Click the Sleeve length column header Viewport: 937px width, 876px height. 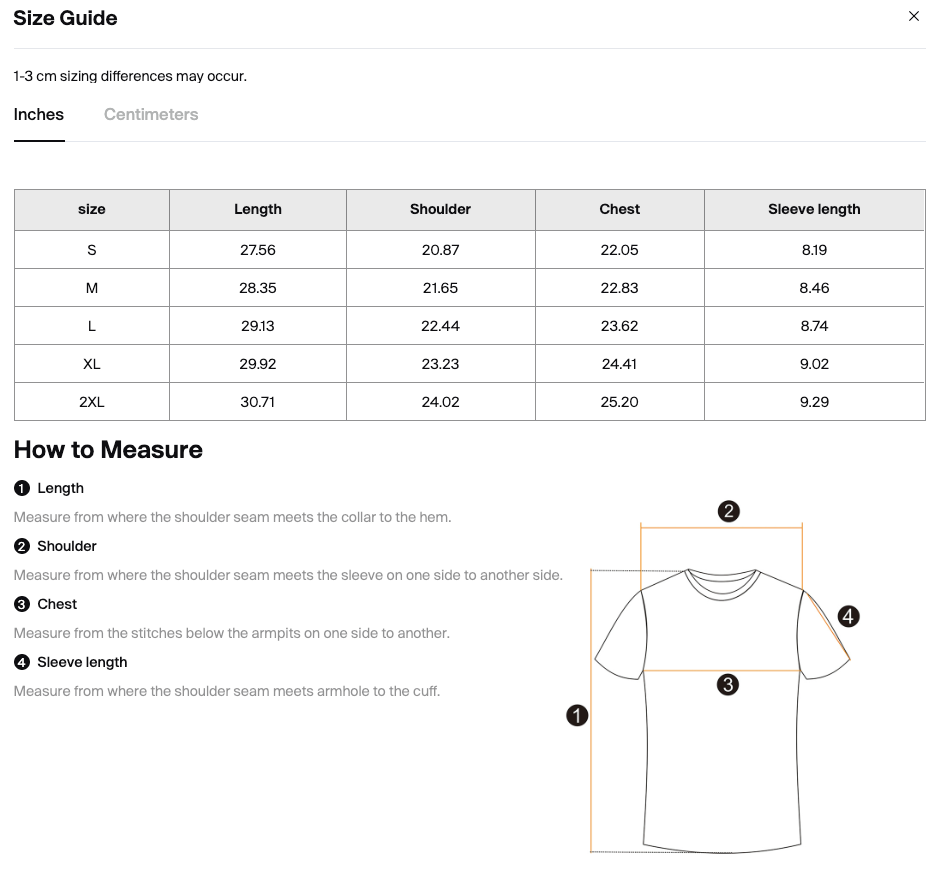(814, 210)
